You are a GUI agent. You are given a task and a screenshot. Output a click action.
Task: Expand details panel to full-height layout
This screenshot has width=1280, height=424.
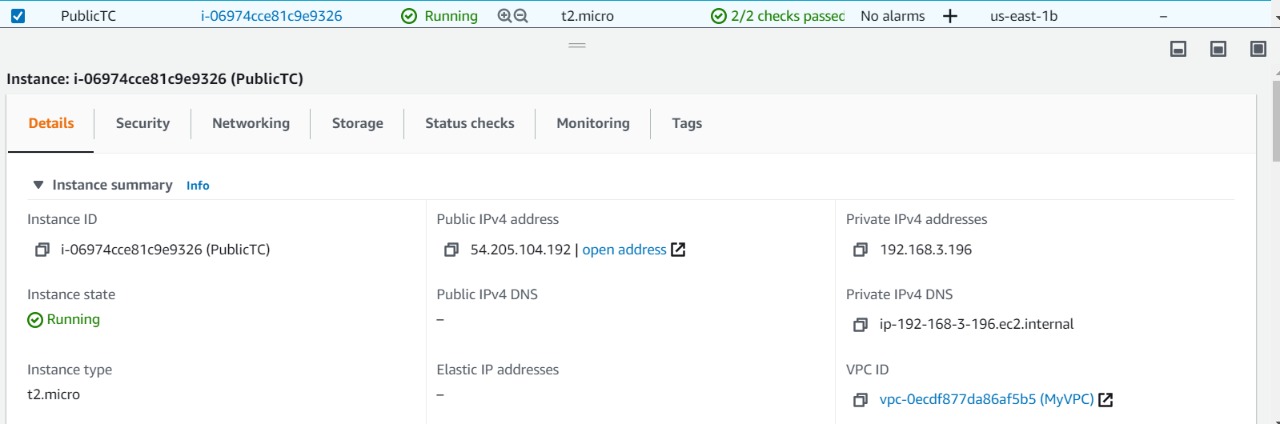pos(1258,49)
